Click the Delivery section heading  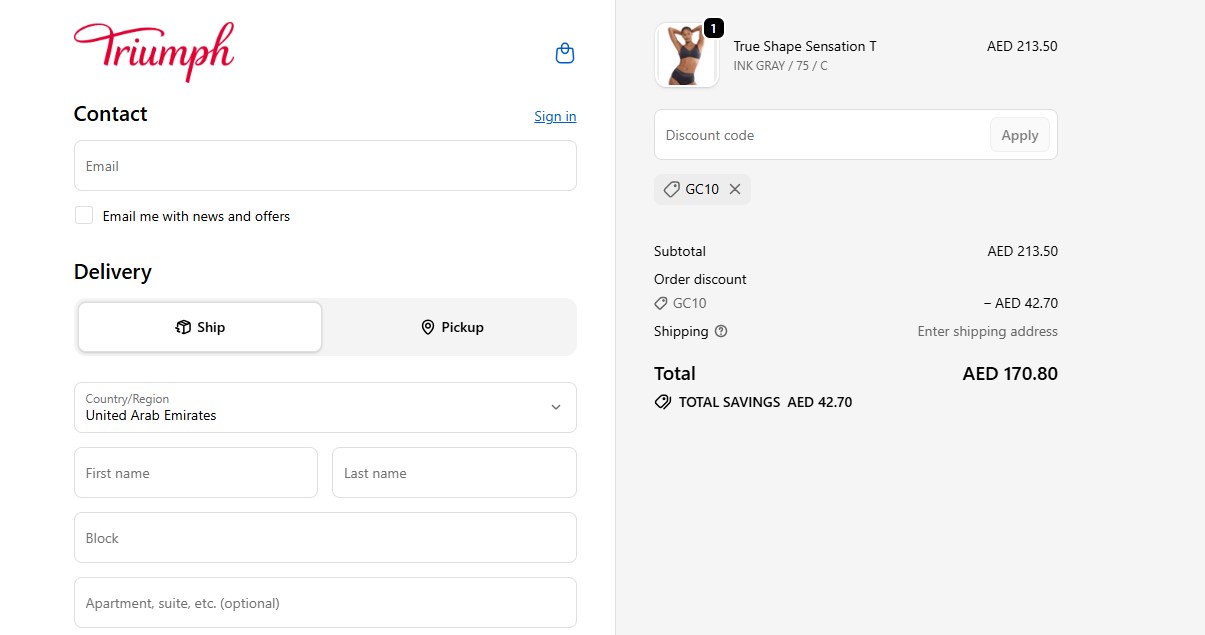click(x=113, y=272)
